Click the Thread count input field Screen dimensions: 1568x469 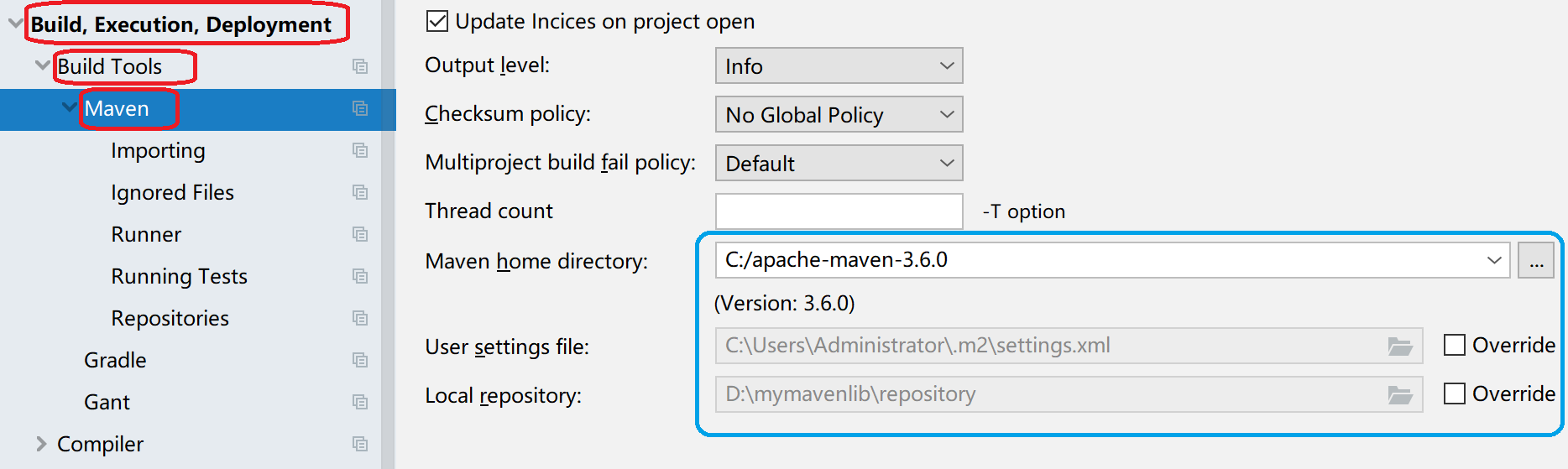coord(839,211)
